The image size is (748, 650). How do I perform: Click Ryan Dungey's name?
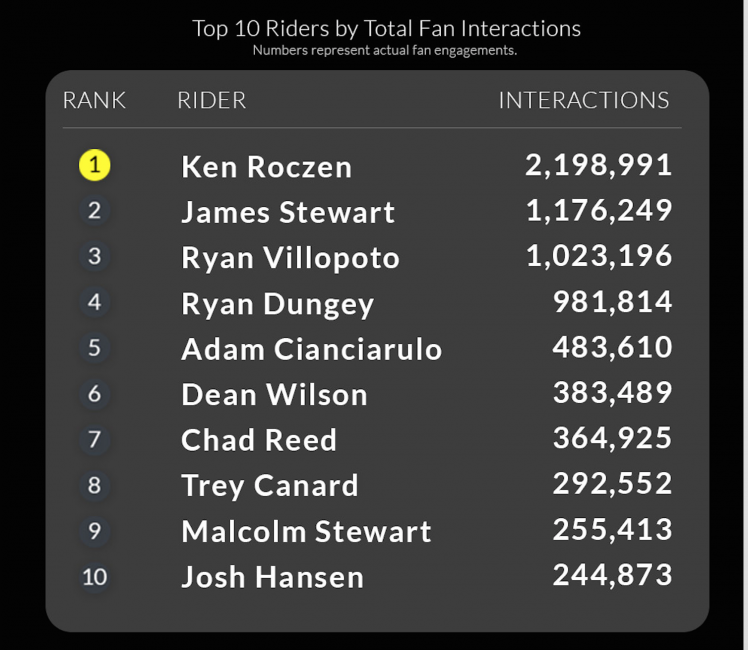tap(277, 304)
